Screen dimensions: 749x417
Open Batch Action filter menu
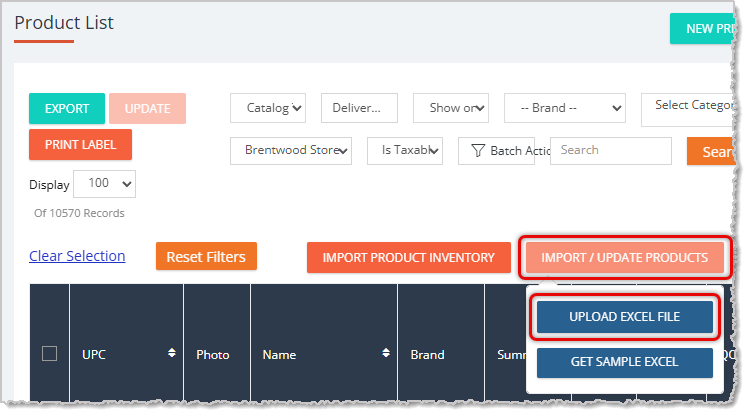496,151
